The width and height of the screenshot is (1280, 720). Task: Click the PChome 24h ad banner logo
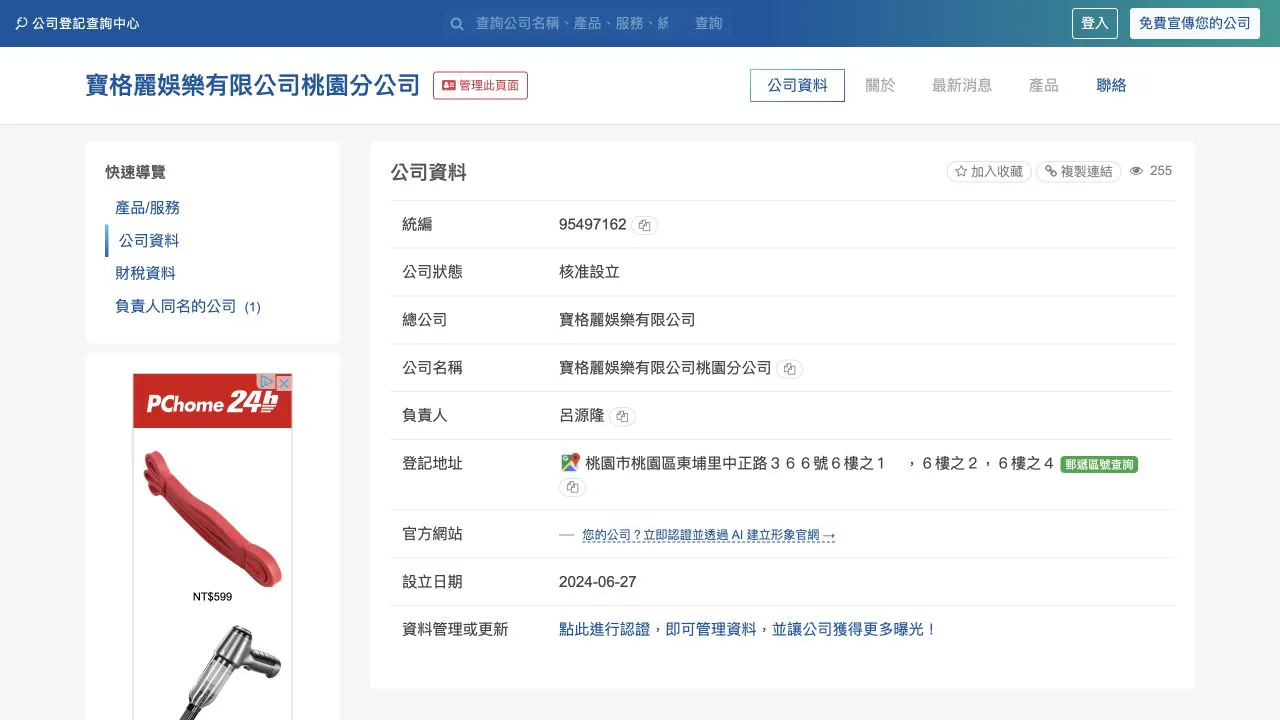[x=212, y=402]
